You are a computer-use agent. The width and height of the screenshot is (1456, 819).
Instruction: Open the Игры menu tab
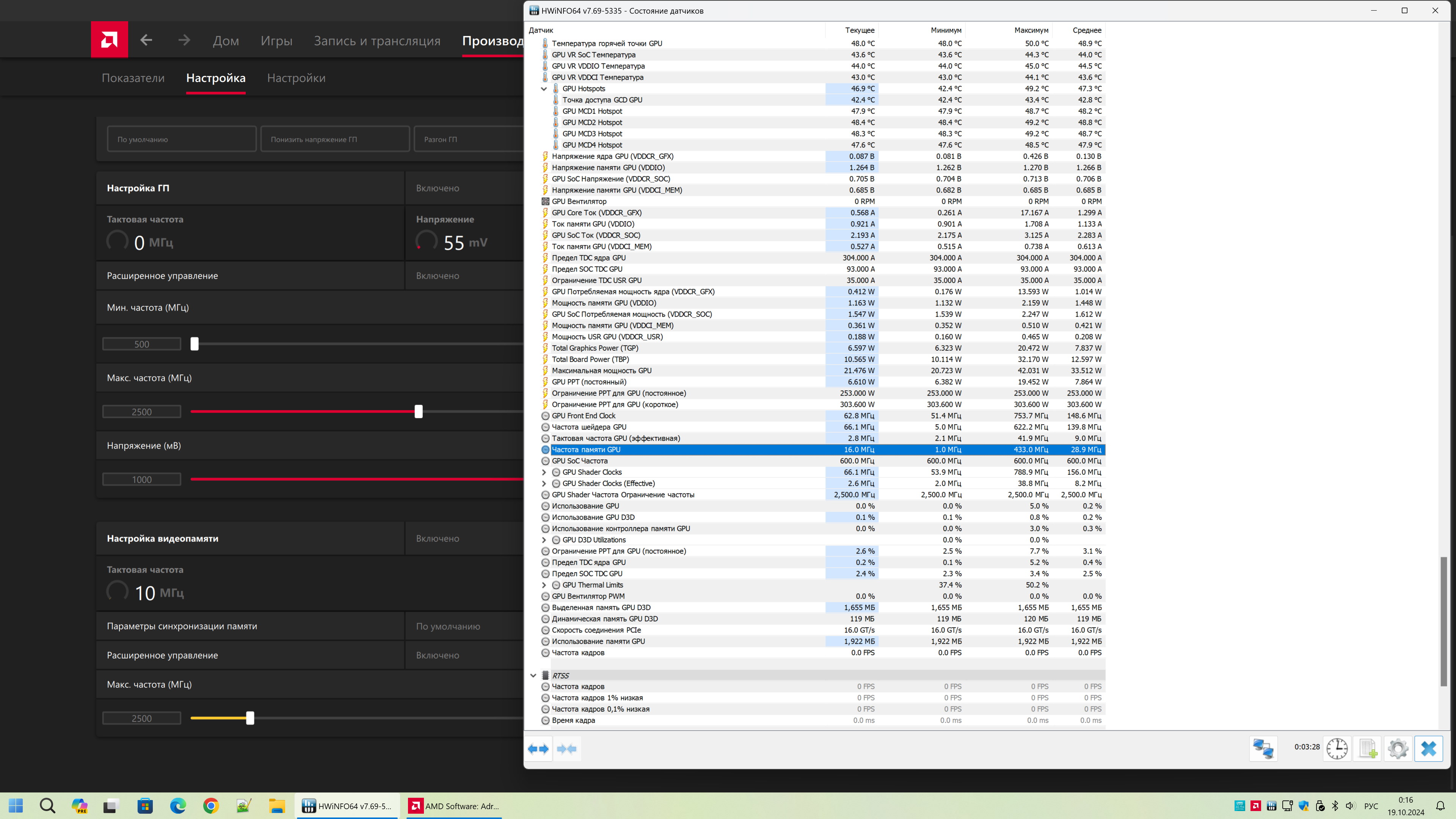coord(276,41)
